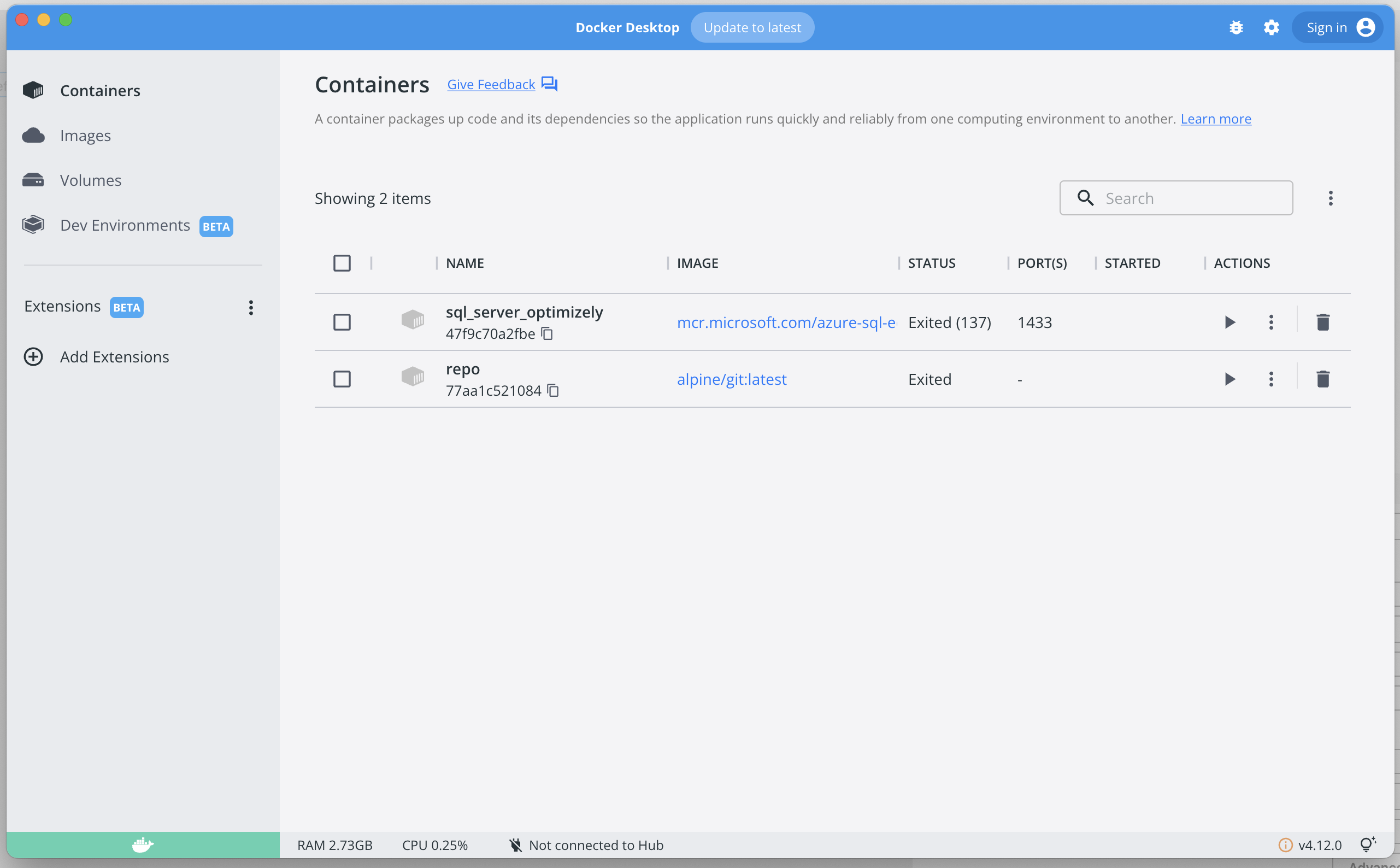Image resolution: width=1400 pixels, height=868 pixels.
Task: Copy container ID 77aa1c521084
Action: coord(553,390)
